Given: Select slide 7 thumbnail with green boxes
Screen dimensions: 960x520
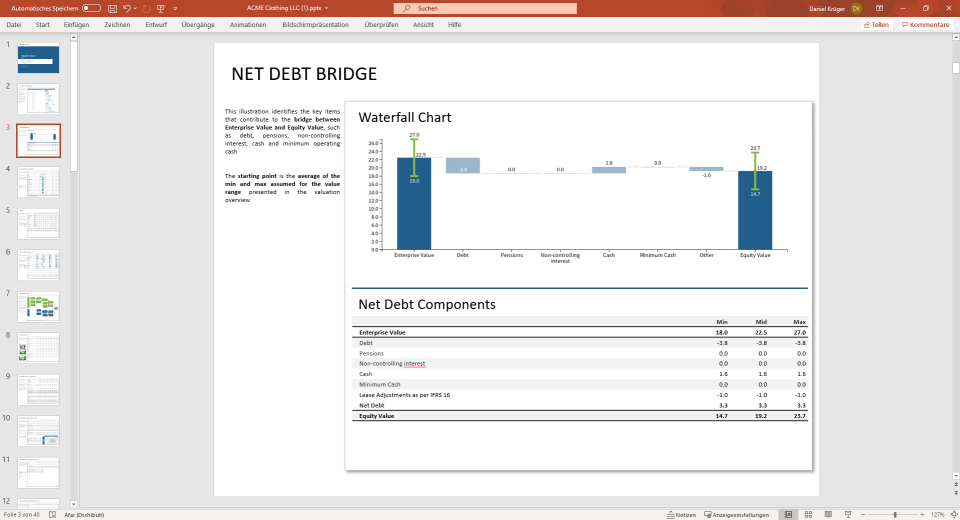Looking at the screenshot, I should point(39,307).
